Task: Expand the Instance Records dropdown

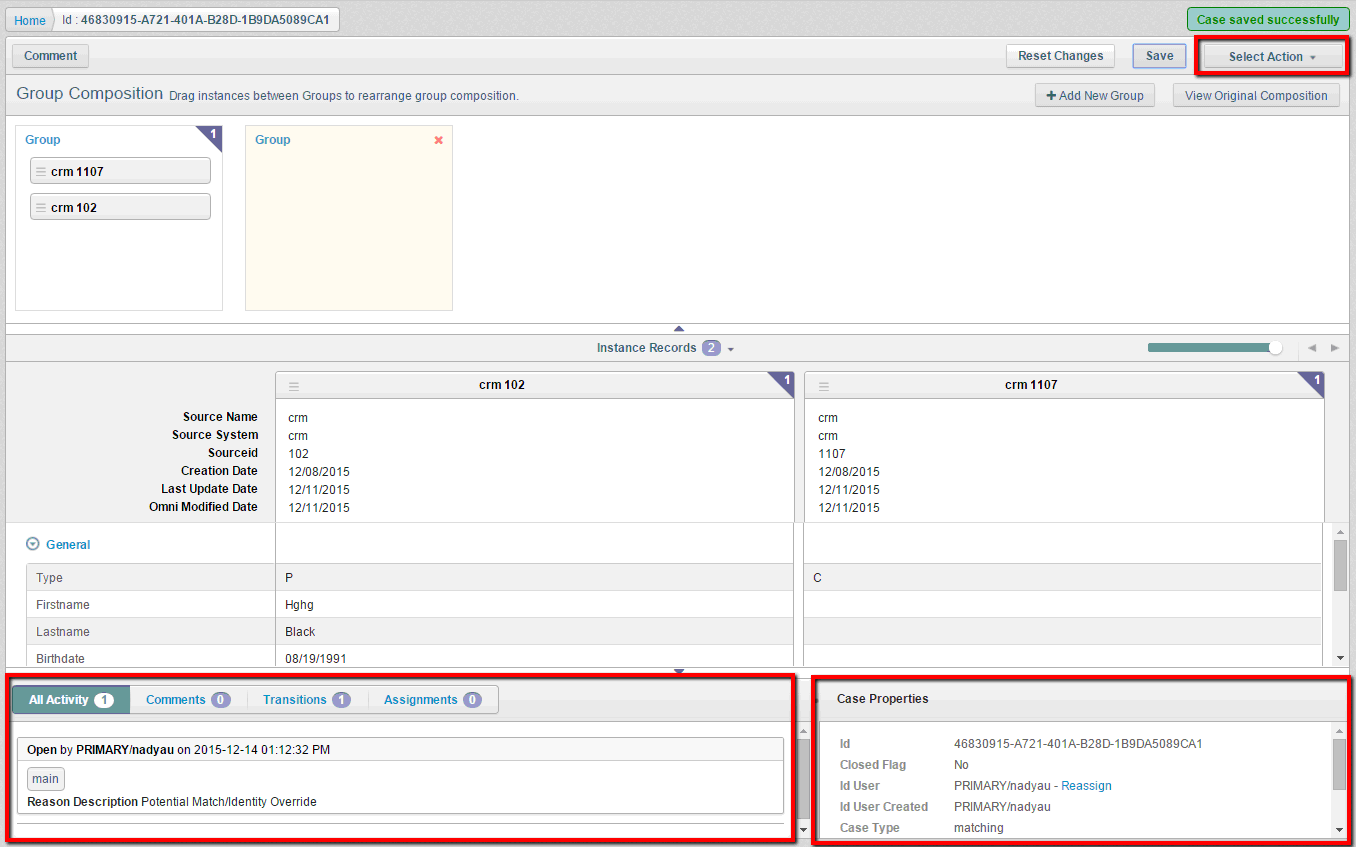Action: pyautogui.click(x=731, y=349)
